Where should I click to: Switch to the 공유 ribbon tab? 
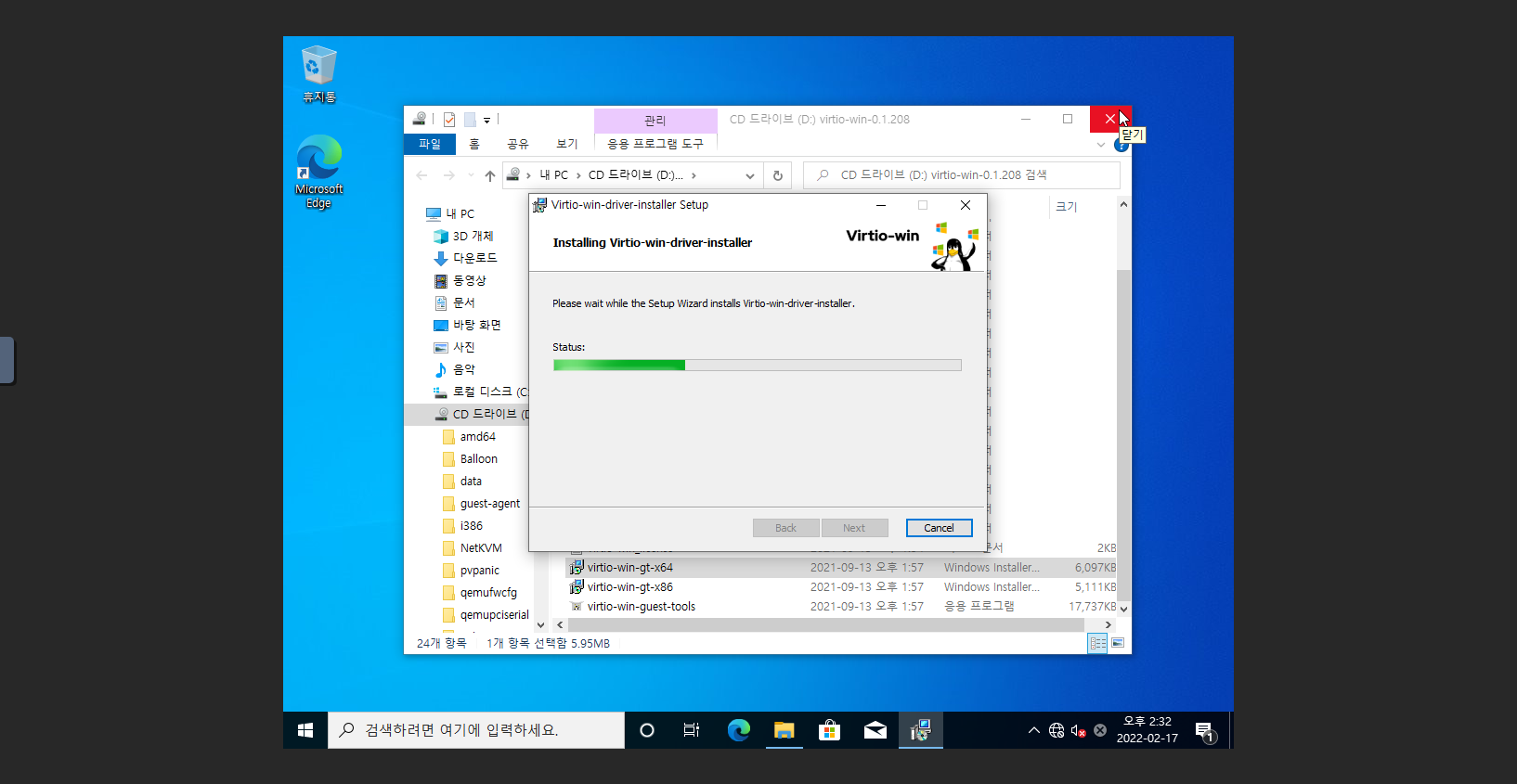click(x=518, y=144)
